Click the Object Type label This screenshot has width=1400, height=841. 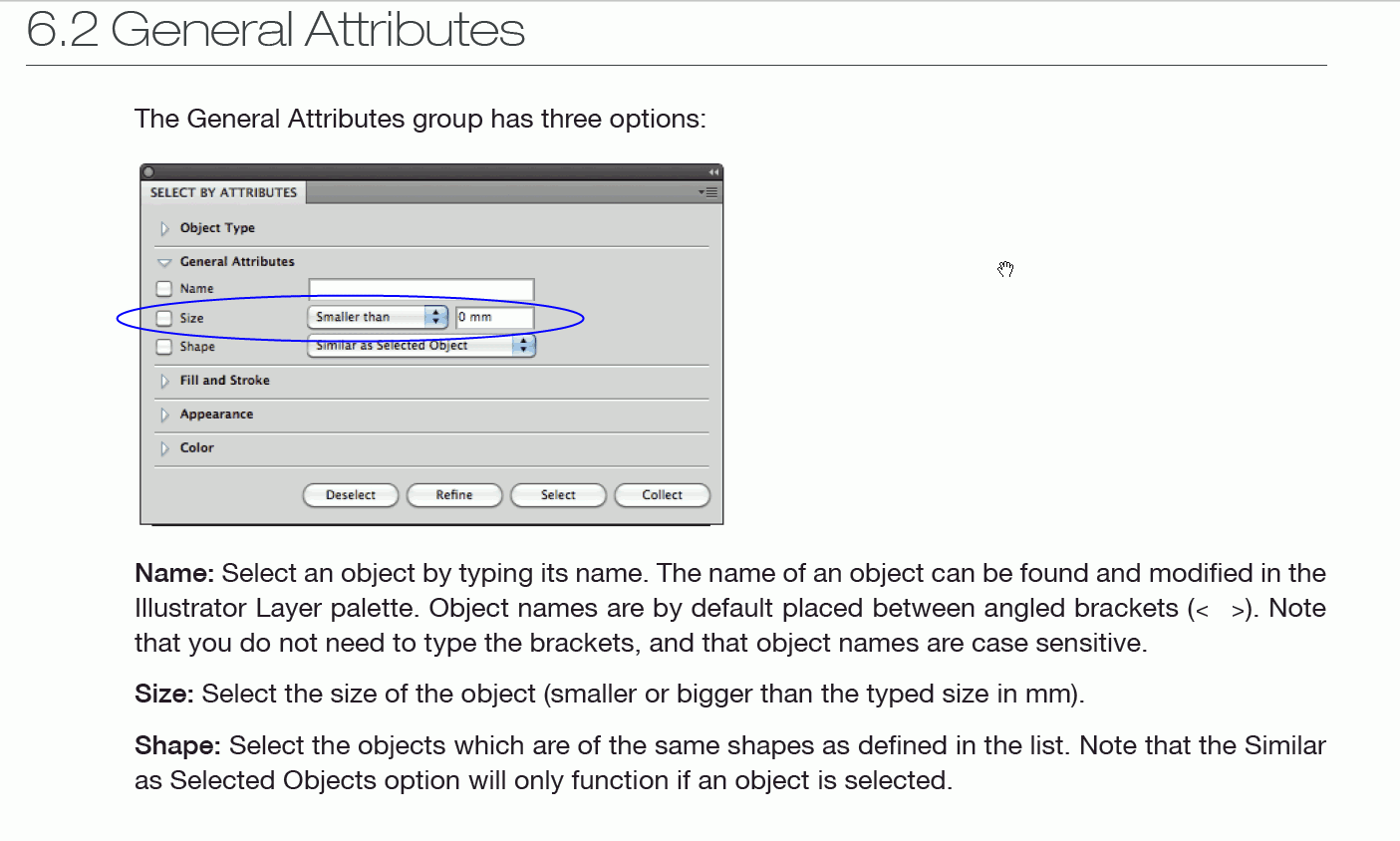tap(217, 228)
